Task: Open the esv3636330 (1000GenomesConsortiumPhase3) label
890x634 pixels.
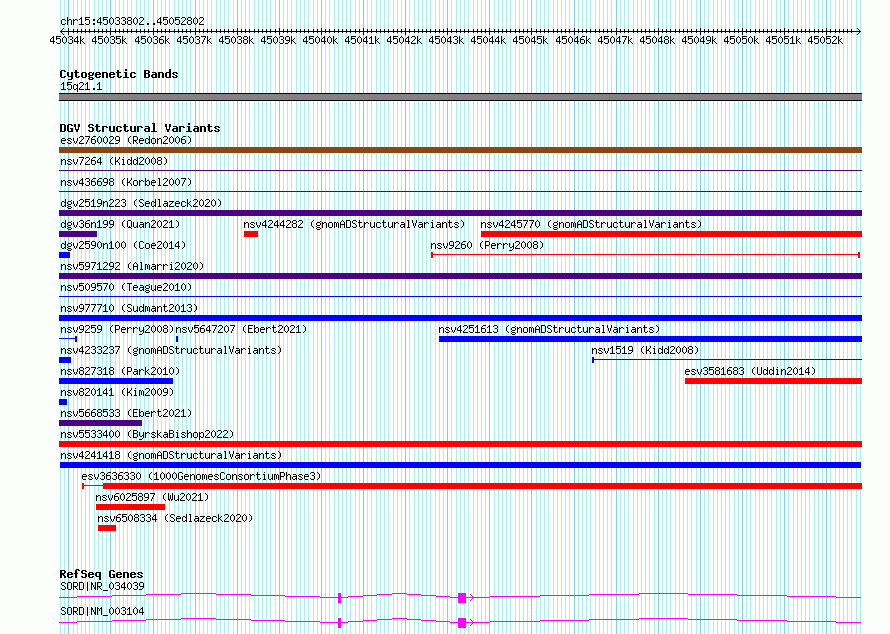Action: (201, 476)
